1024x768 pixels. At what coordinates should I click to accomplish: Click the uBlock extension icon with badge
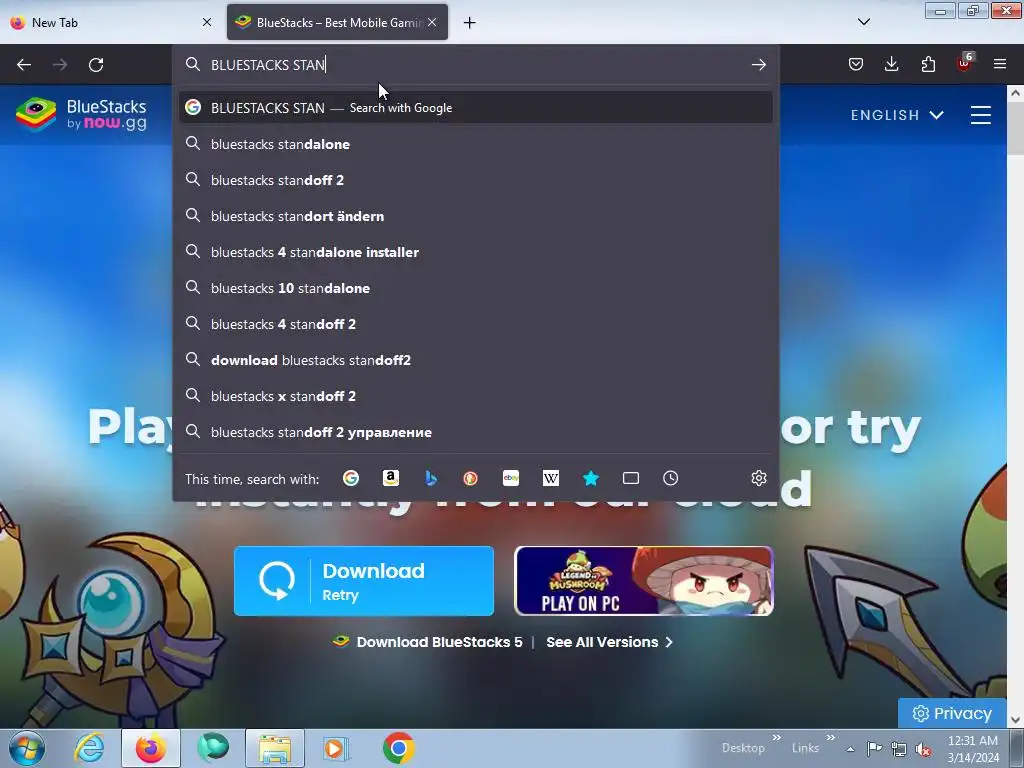coord(965,63)
